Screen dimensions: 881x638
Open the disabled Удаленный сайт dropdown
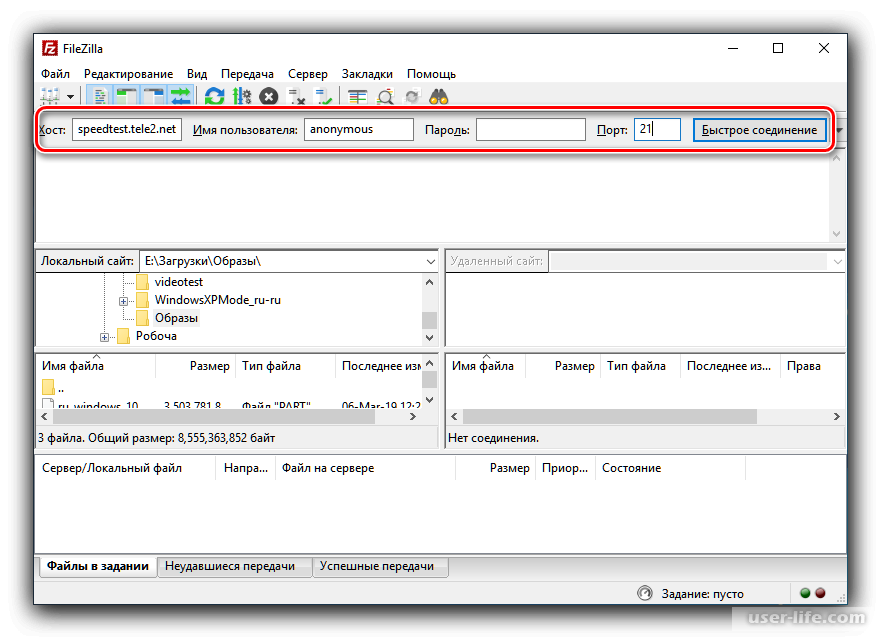click(837, 261)
